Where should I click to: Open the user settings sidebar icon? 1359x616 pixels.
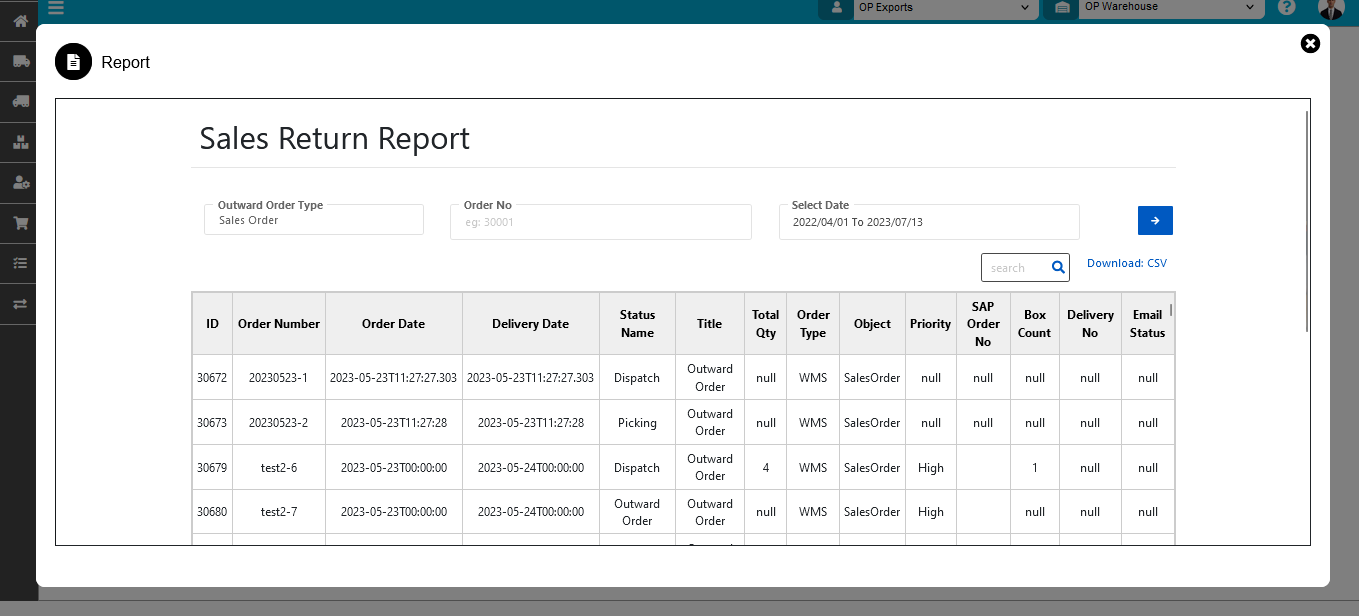point(20,183)
